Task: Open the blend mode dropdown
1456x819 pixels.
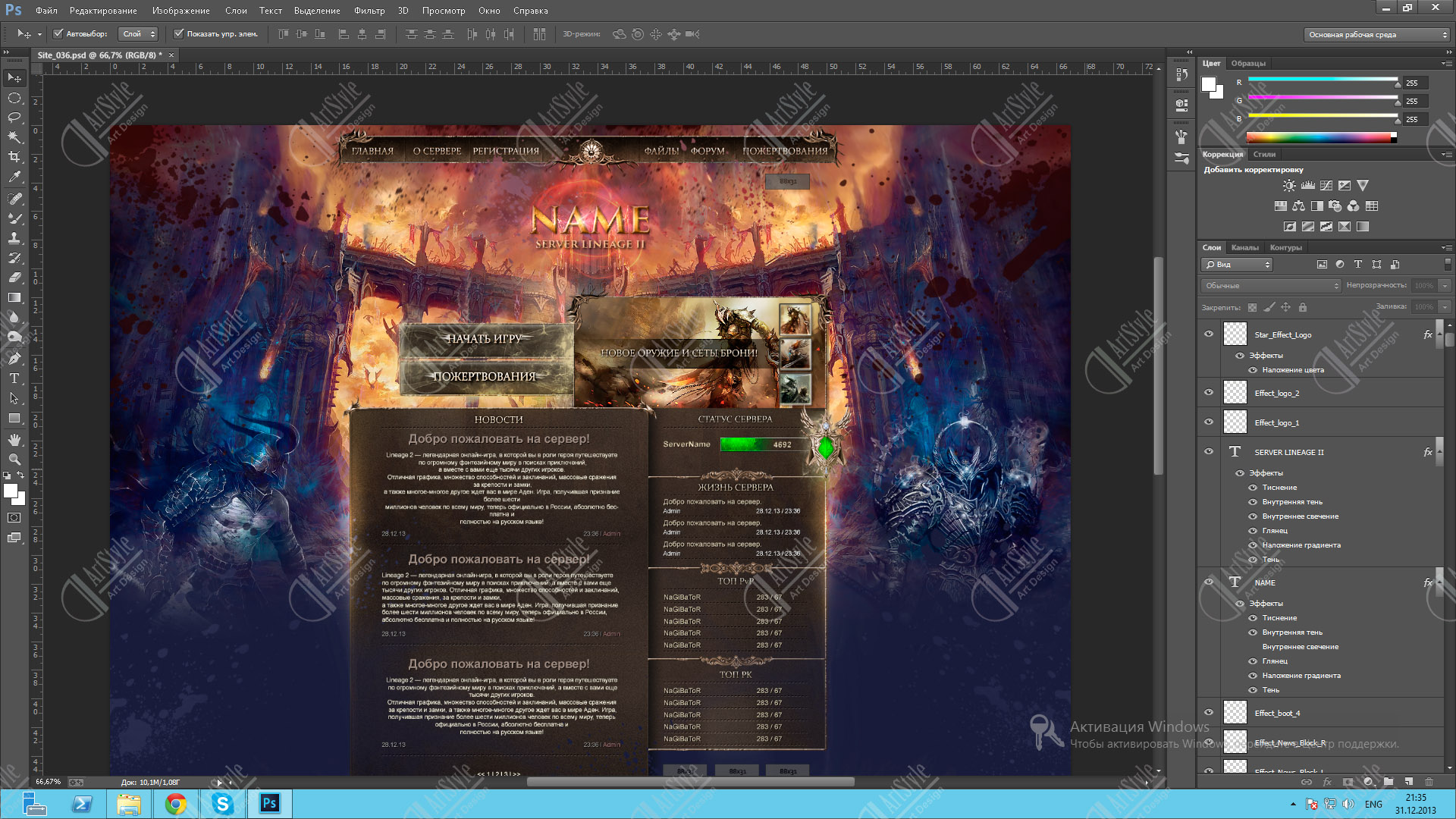Action: 1271,286
